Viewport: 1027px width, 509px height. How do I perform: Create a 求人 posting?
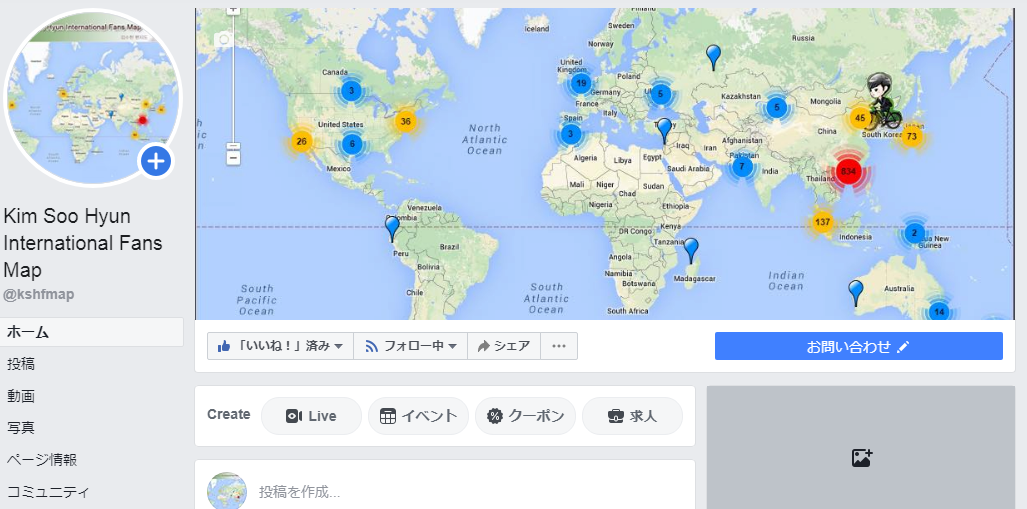point(632,416)
